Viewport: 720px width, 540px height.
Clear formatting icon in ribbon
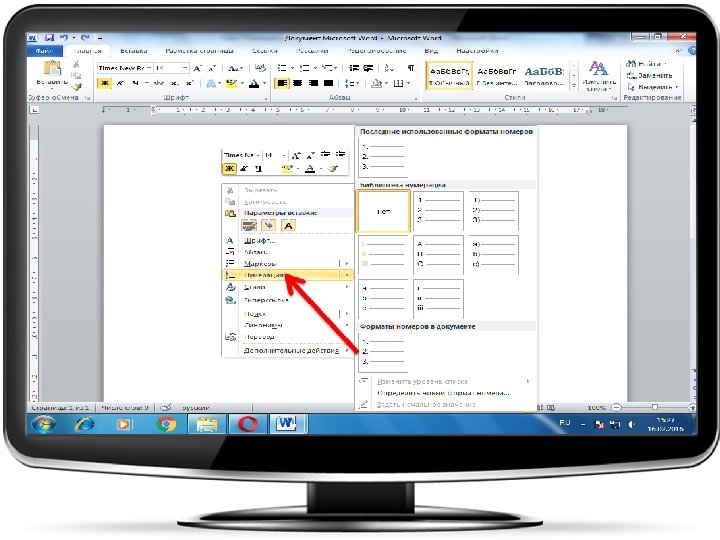point(260,68)
